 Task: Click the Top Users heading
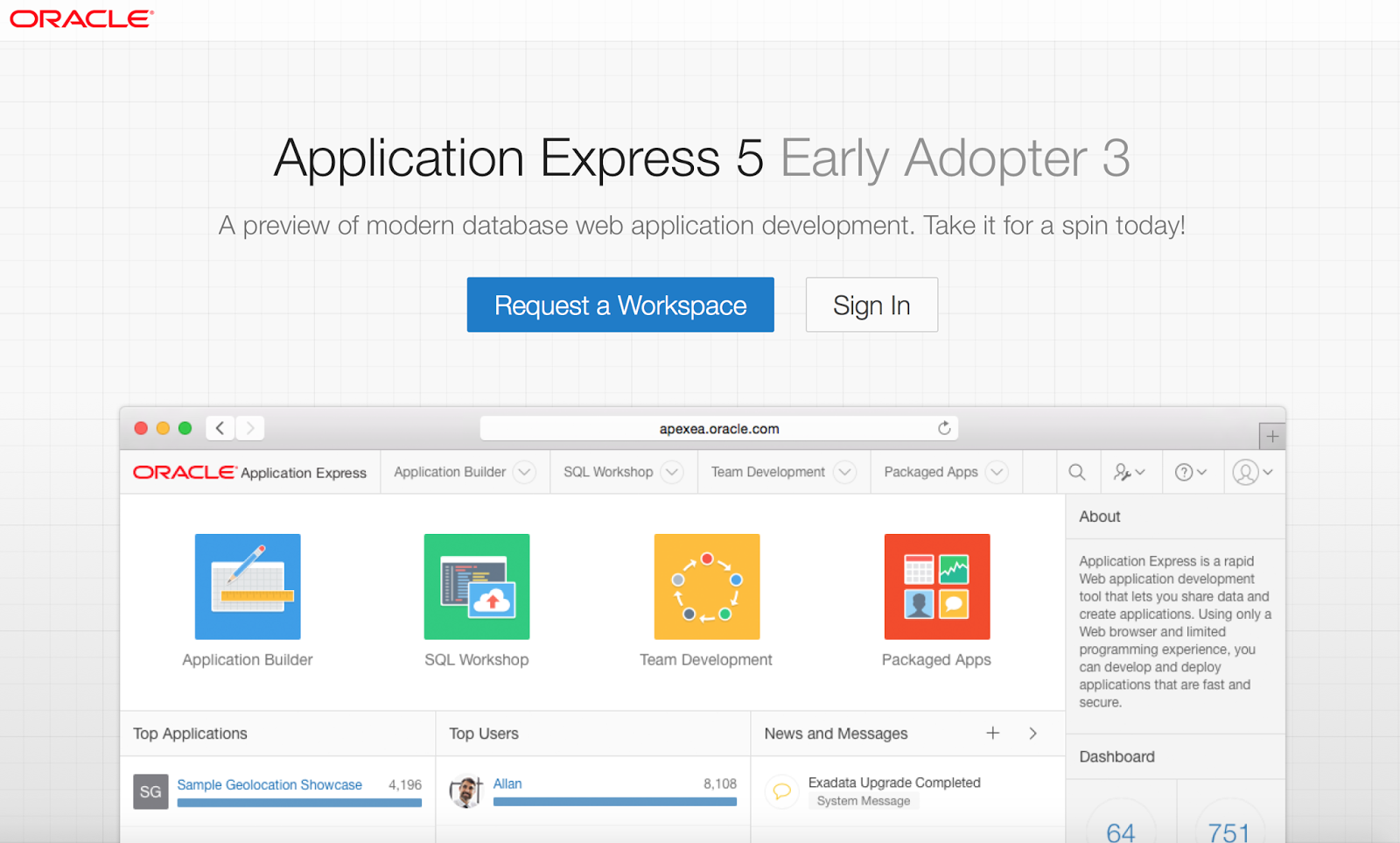pos(484,734)
